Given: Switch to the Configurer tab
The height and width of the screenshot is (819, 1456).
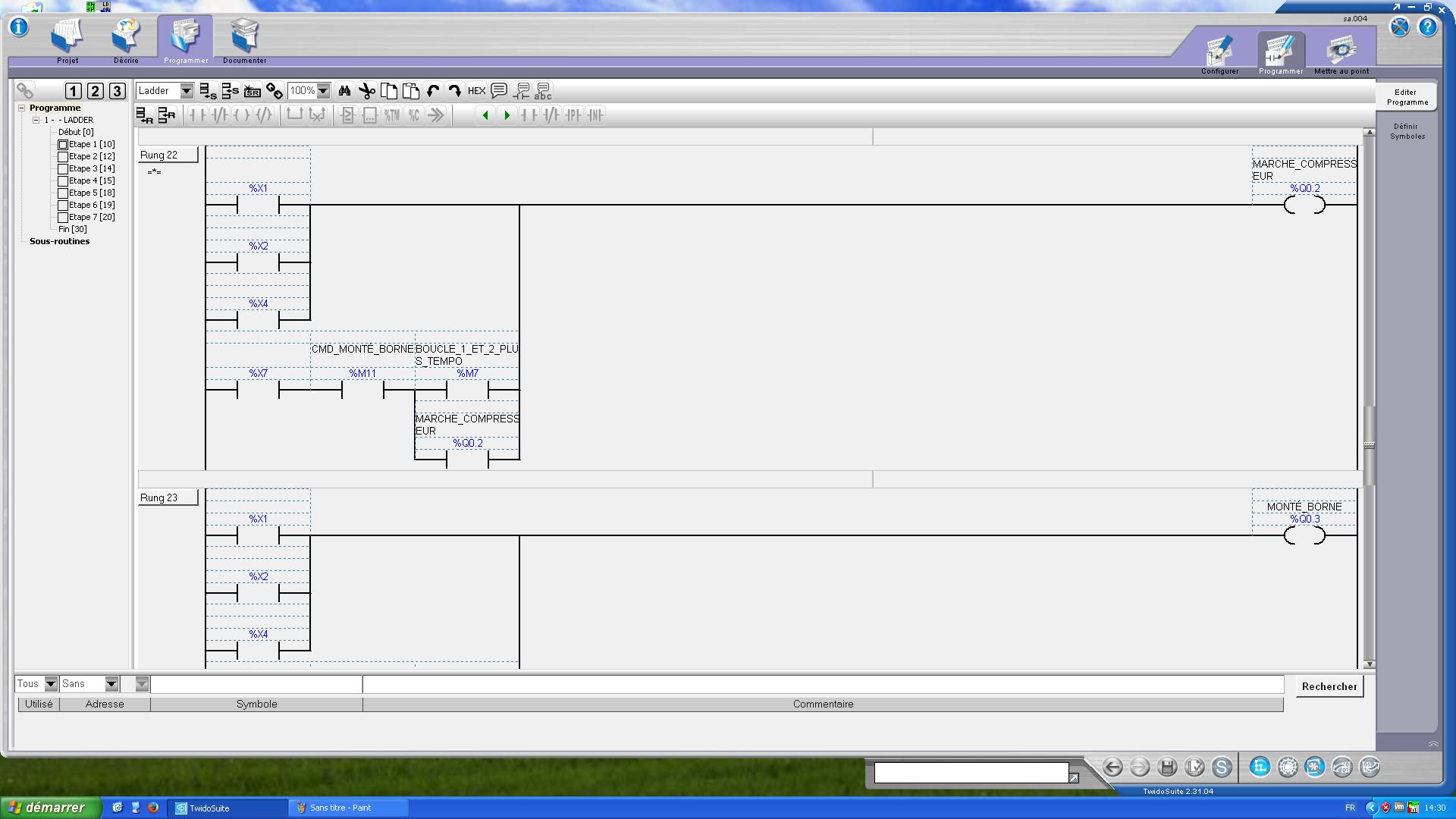Looking at the screenshot, I should 1219,54.
